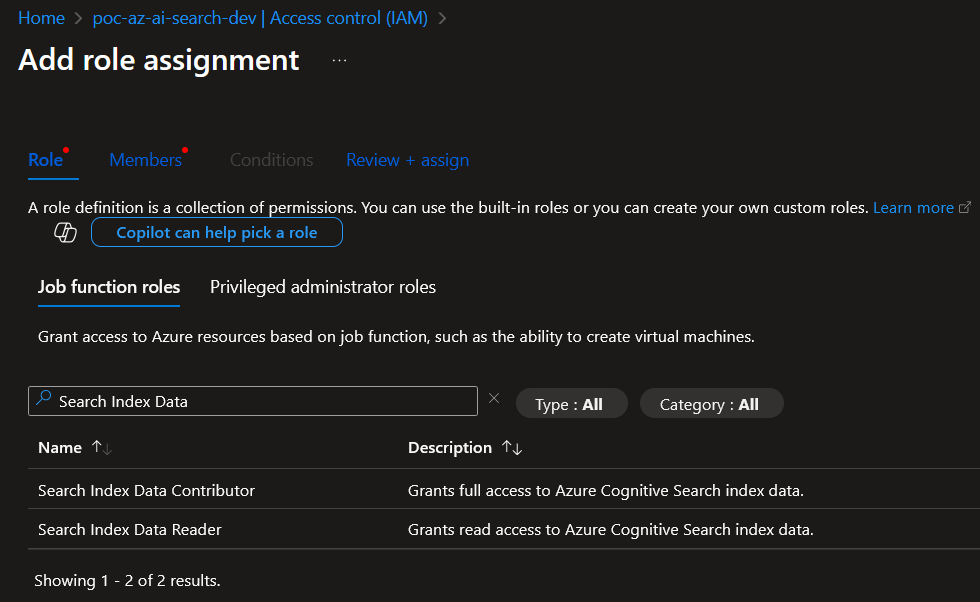This screenshot has width=980, height=602.
Task: Clear the role search box with X
Action: [494, 398]
